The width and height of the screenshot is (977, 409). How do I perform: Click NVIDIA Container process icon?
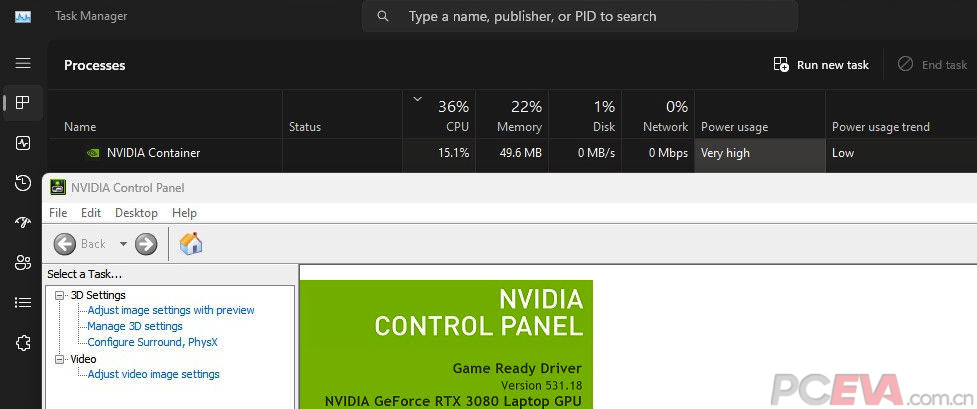pos(93,153)
